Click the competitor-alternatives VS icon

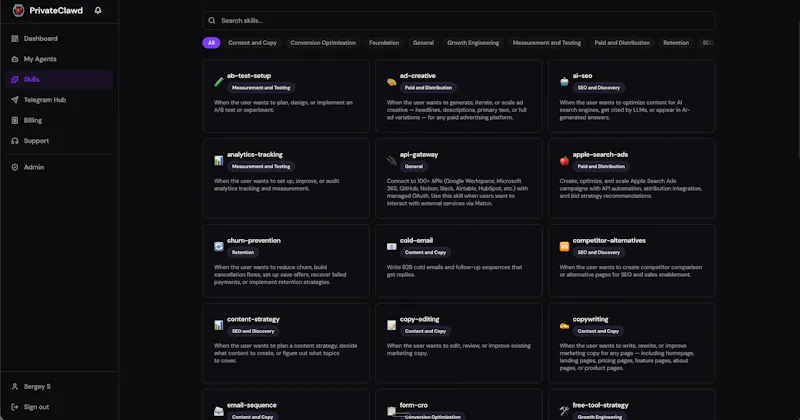coord(564,246)
